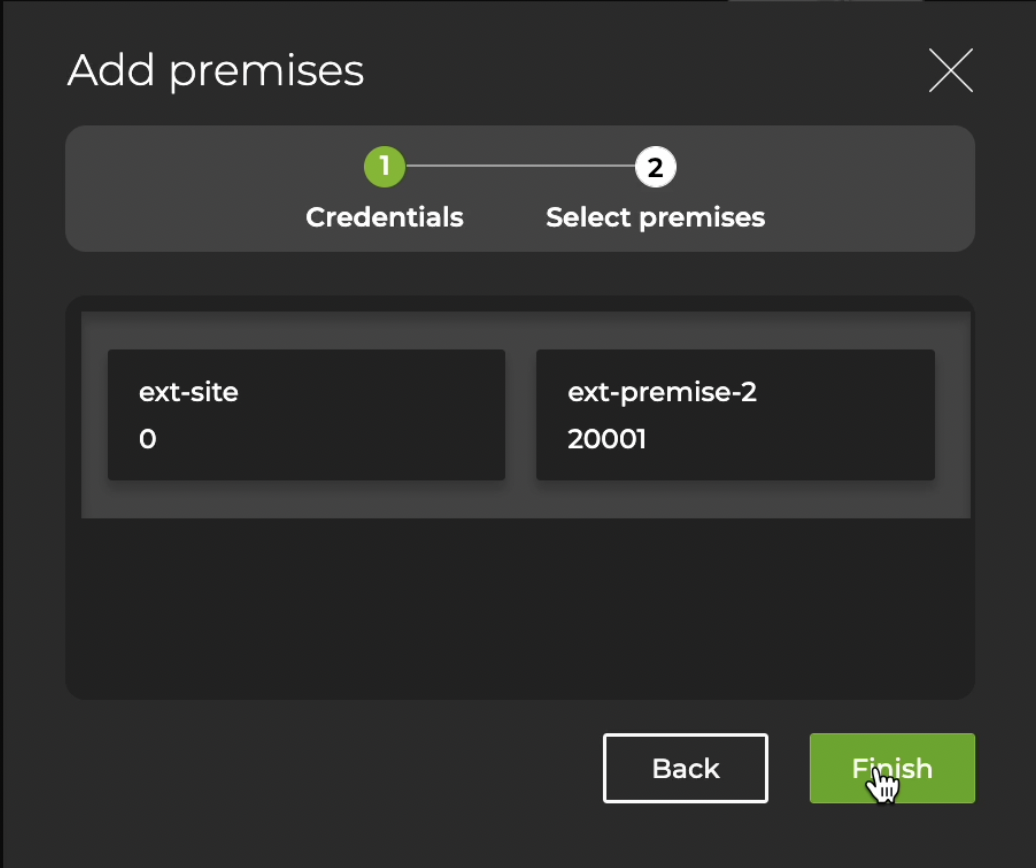This screenshot has width=1036, height=868.
Task: Click the step 1 Credentials circle indicator
Action: 384,167
